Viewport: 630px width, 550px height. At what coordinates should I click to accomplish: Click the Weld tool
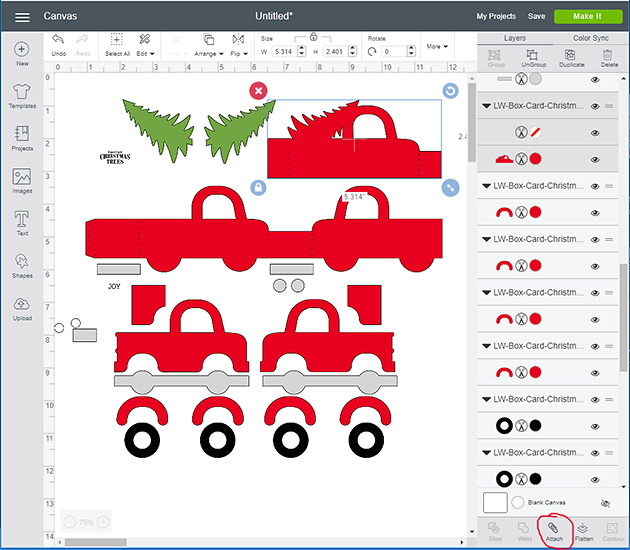(524, 532)
